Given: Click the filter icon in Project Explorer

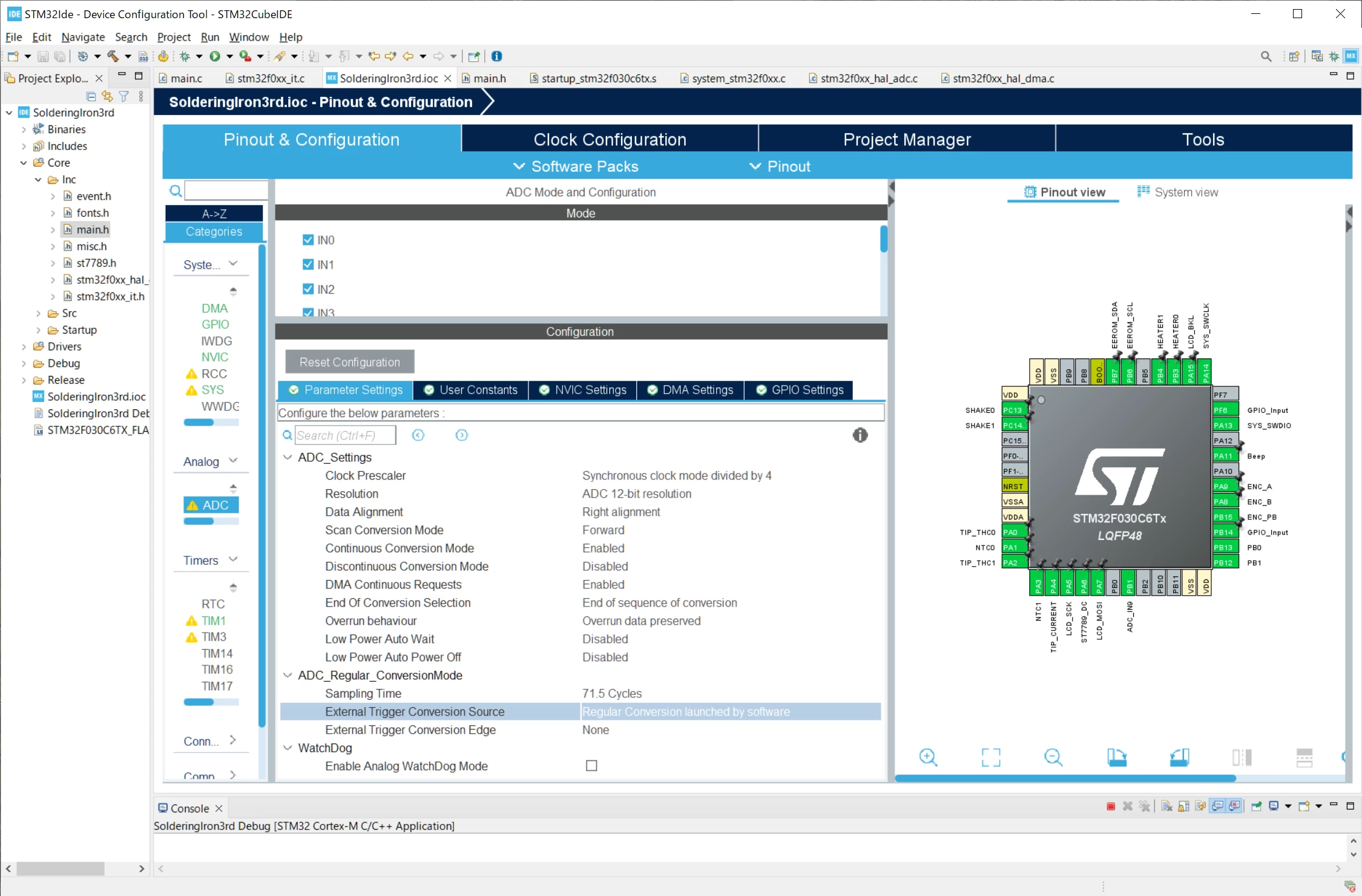Looking at the screenshot, I should click(124, 96).
